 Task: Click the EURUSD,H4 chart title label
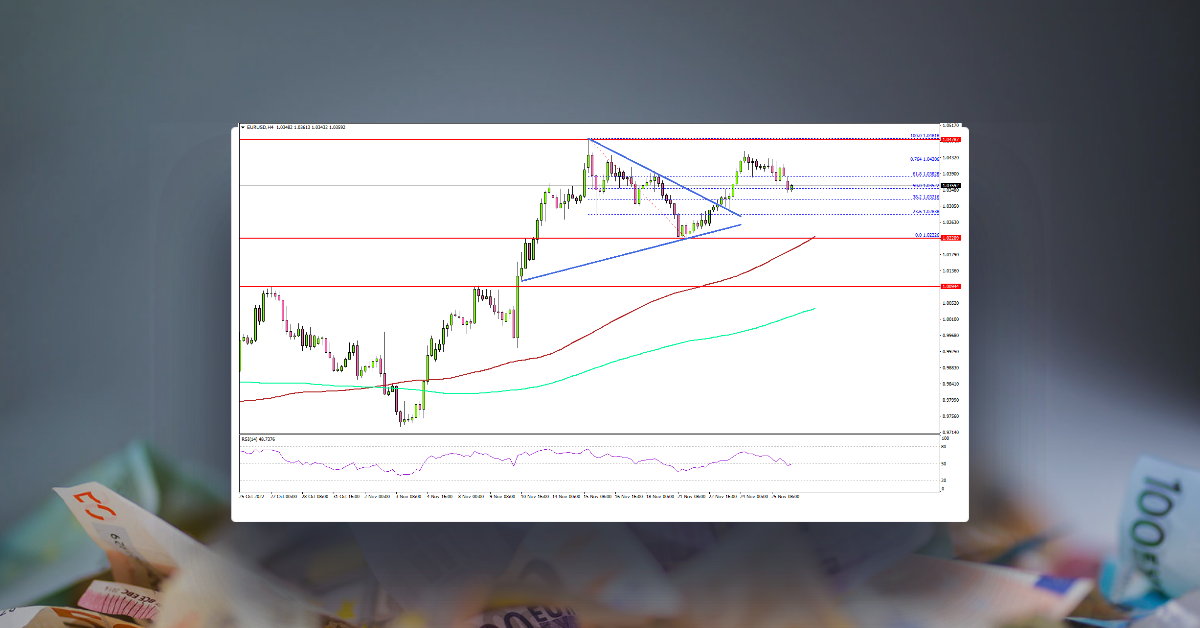coord(263,128)
